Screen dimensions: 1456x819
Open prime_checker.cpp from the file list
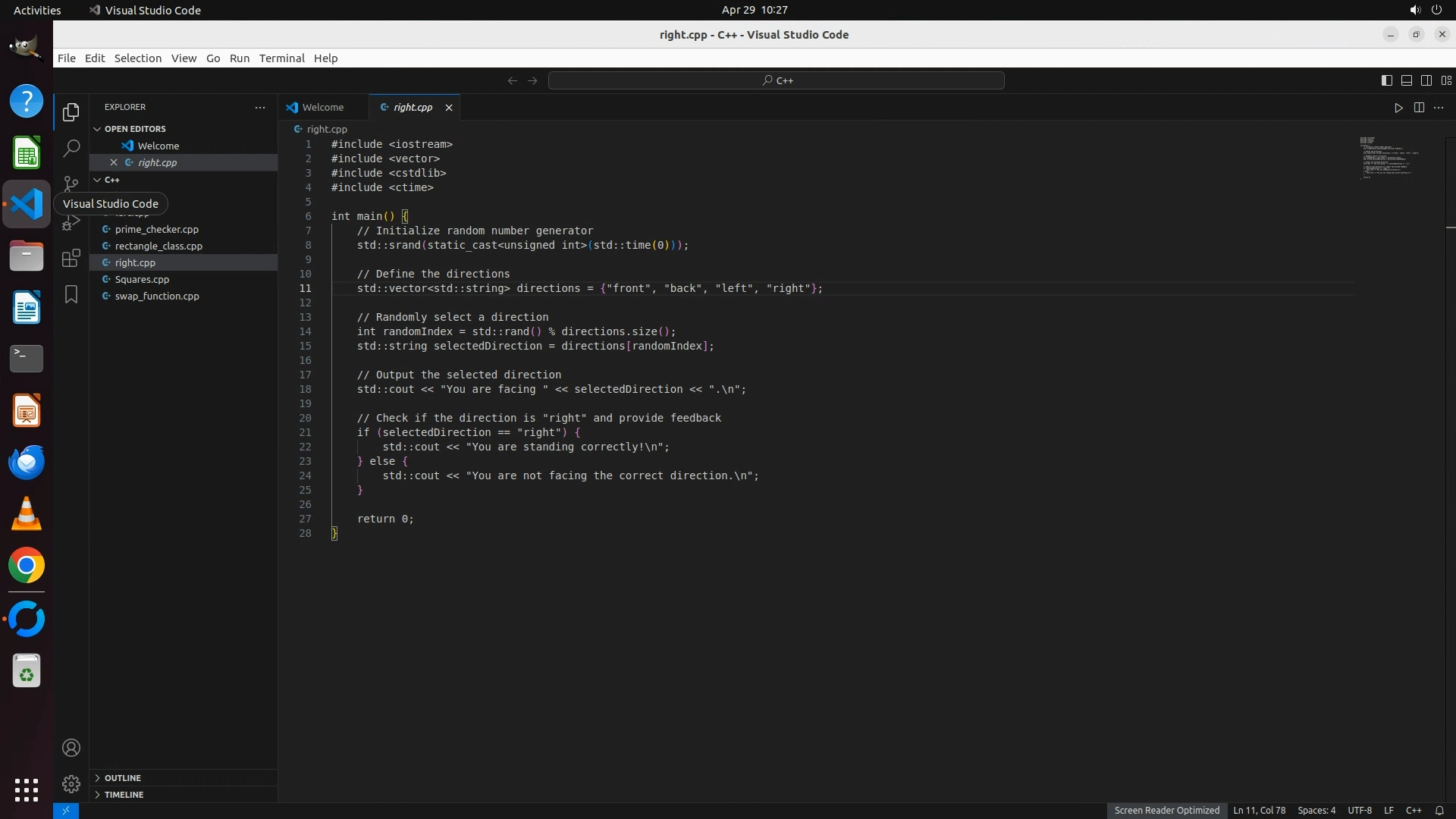(156, 229)
